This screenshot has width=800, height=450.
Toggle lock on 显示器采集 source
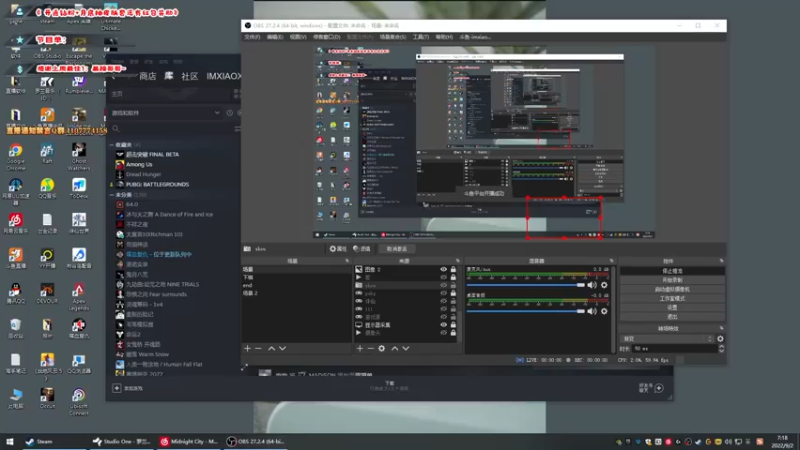453,324
